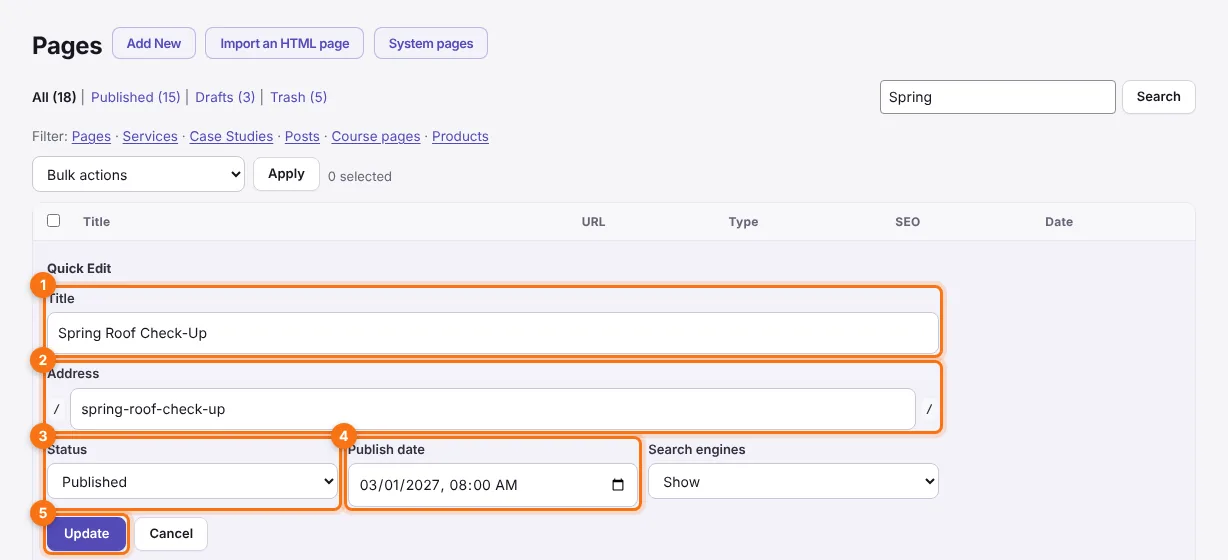Filter by Case Studies type
Viewport: 1228px width, 560px height.
pyautogui.click(x=231, y=136)
